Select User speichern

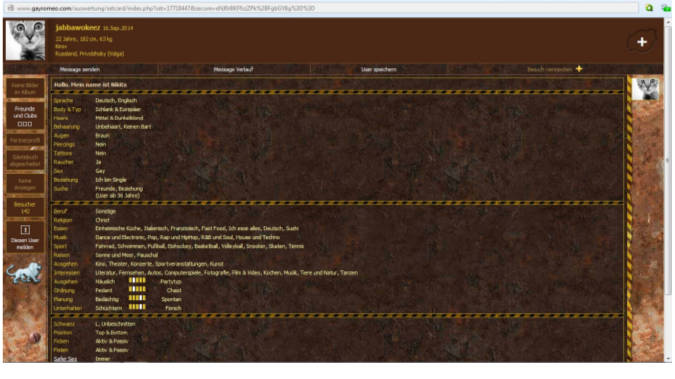(378, 69)
